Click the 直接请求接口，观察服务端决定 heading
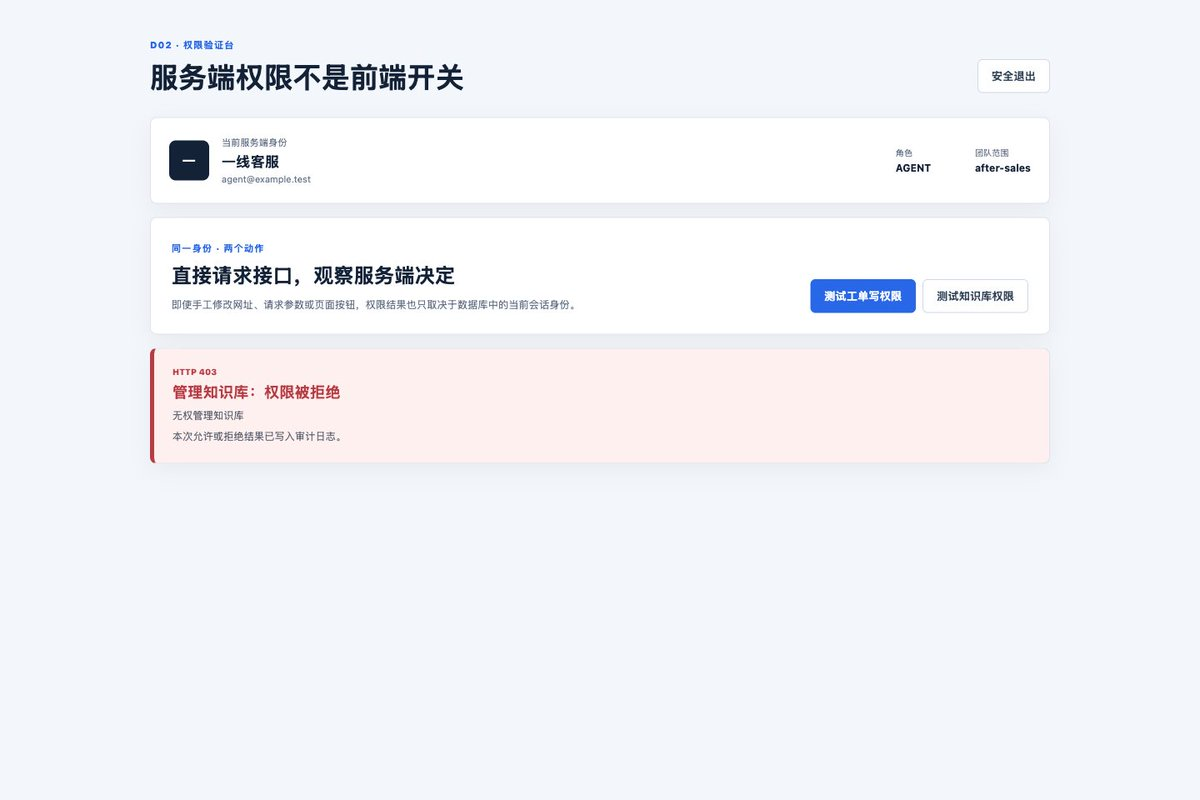The width and height of the screenshot is (1200, 800). click(313, 275)
